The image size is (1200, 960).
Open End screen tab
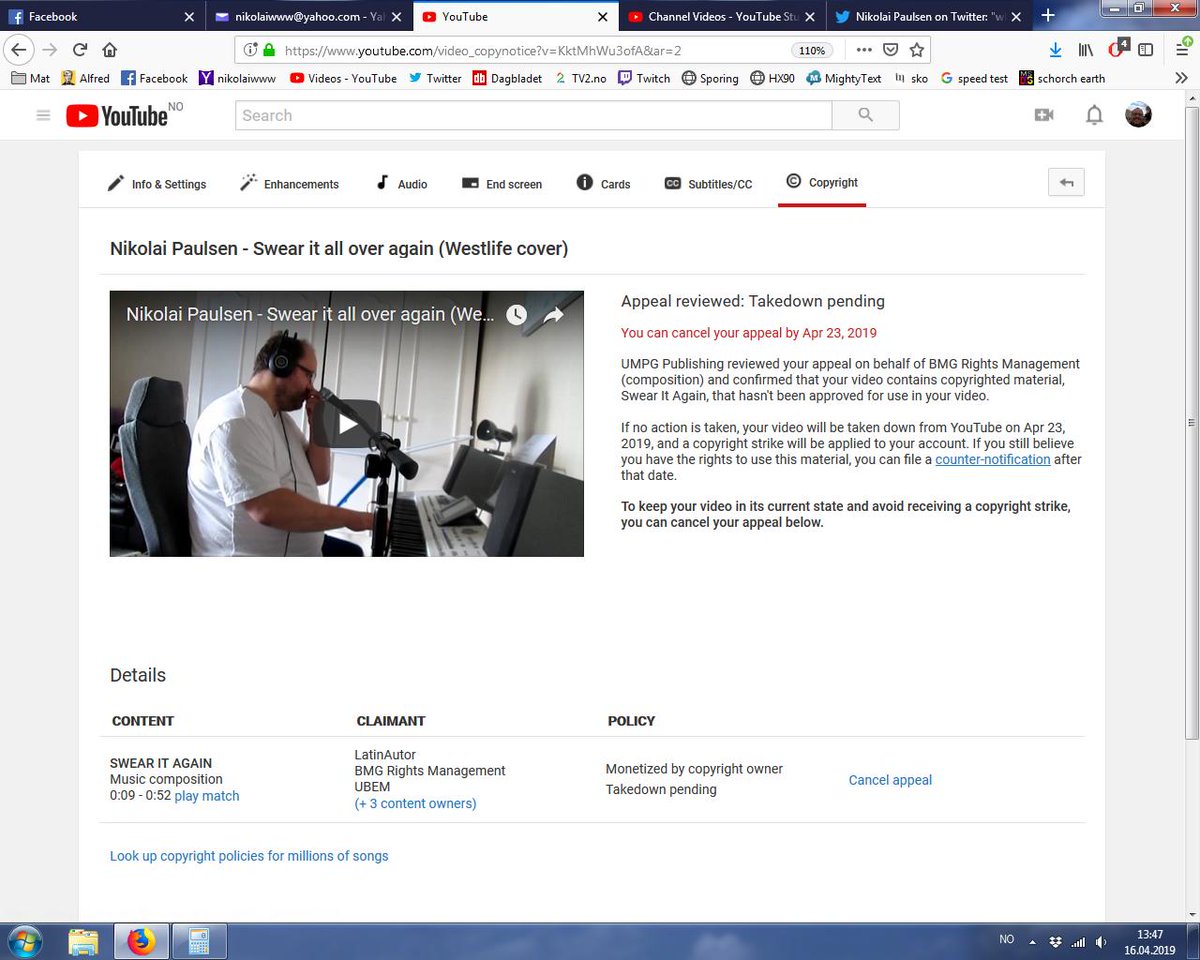point(502,184)
